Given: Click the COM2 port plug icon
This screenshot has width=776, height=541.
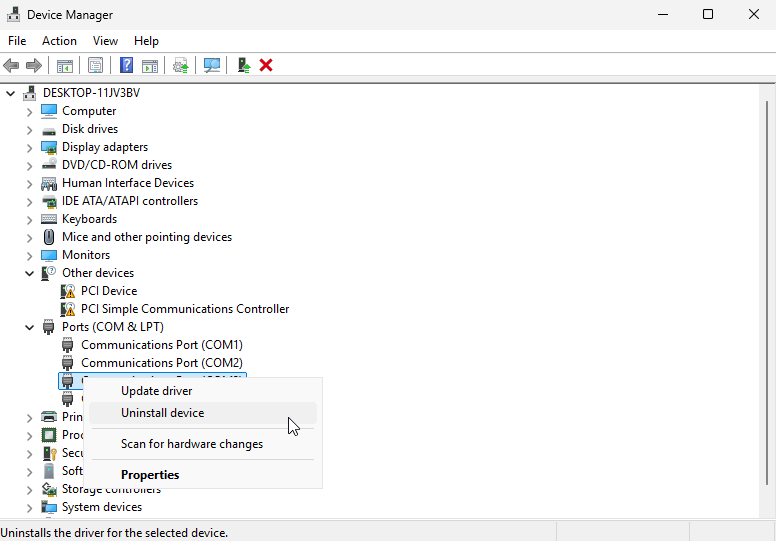Looking at the screenshot, I should (x=68, y=363).
